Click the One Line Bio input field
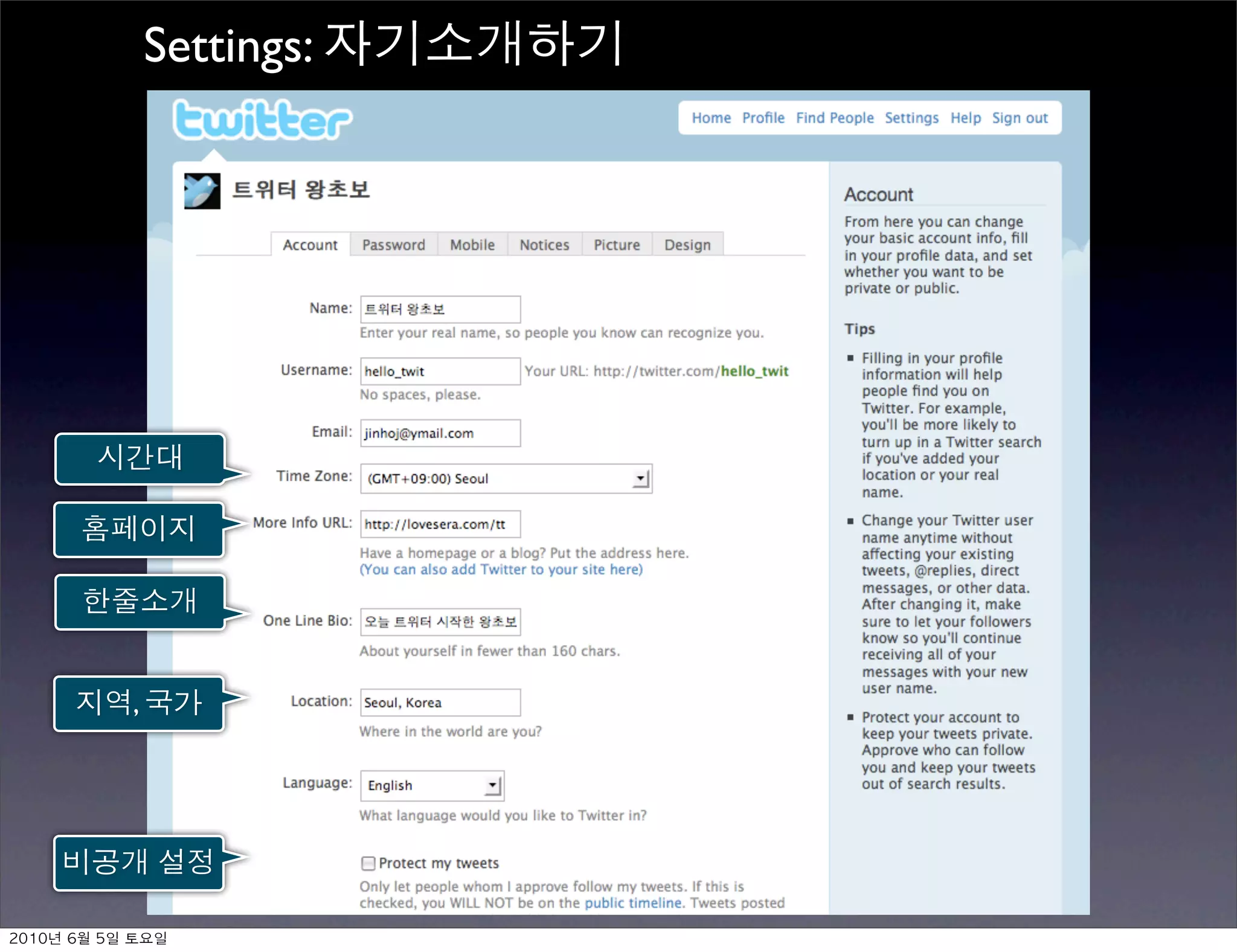The image size is (1237, 952). pyautogui.click(x=440, y=622)
